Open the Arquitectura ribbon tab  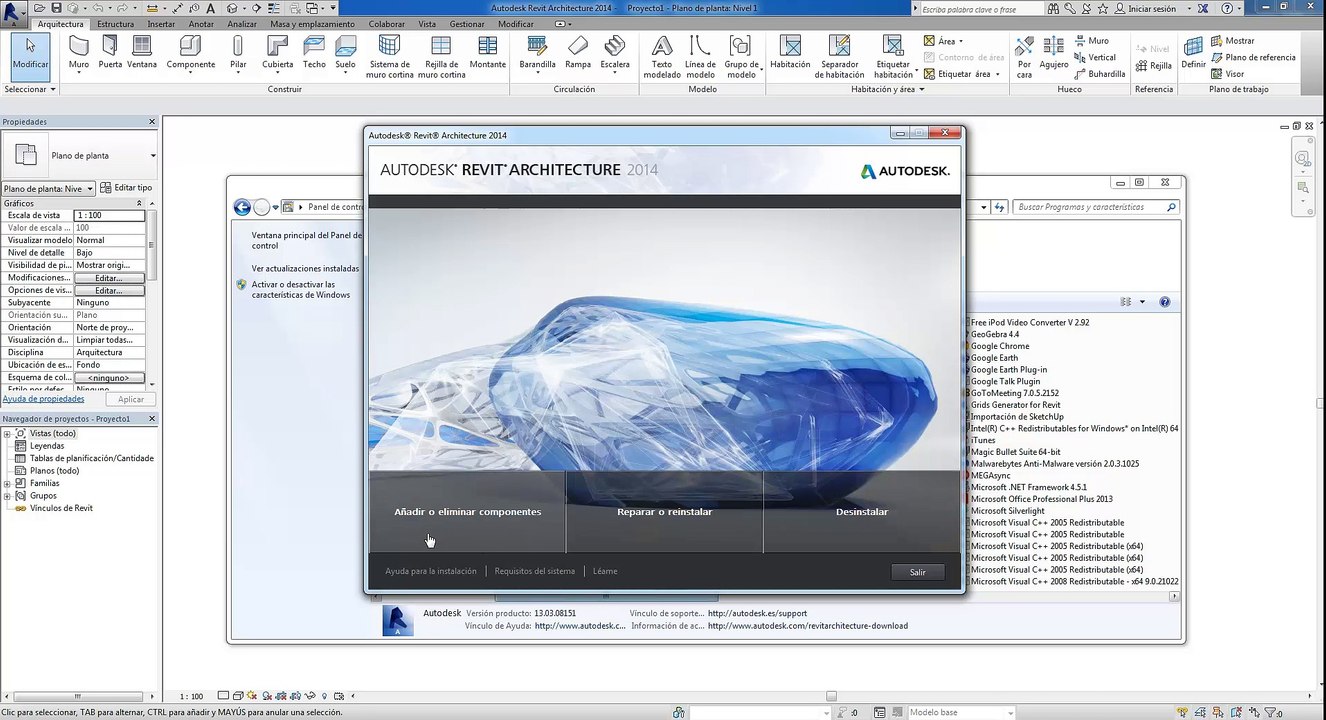[x=61, y=24]
